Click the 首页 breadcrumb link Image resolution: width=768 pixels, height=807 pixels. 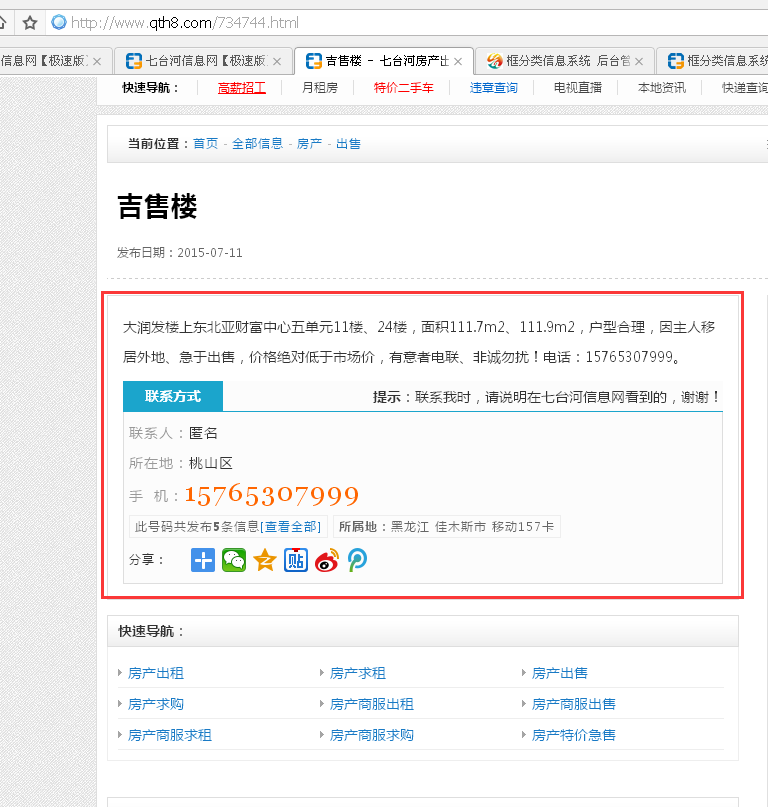pos(205,144)
